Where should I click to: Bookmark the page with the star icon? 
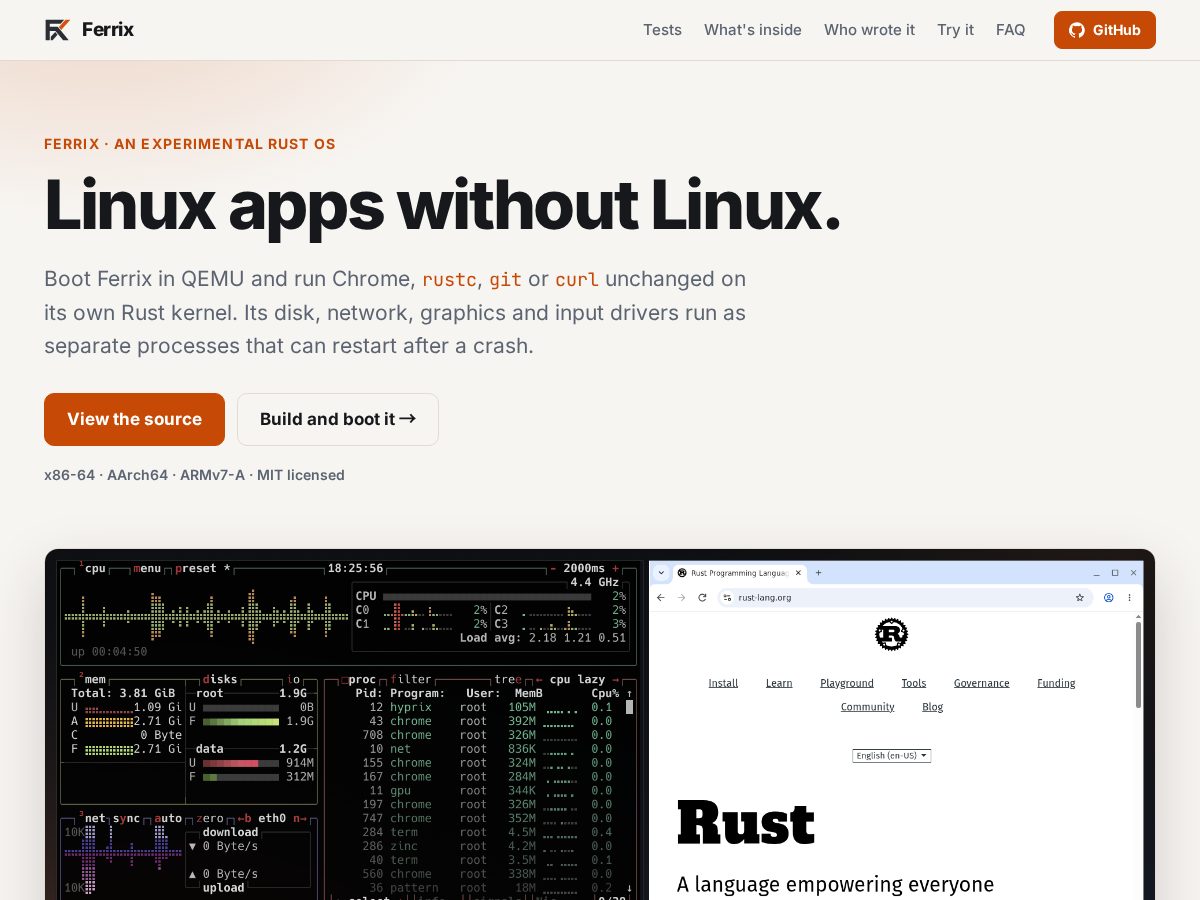(1080, 597)
